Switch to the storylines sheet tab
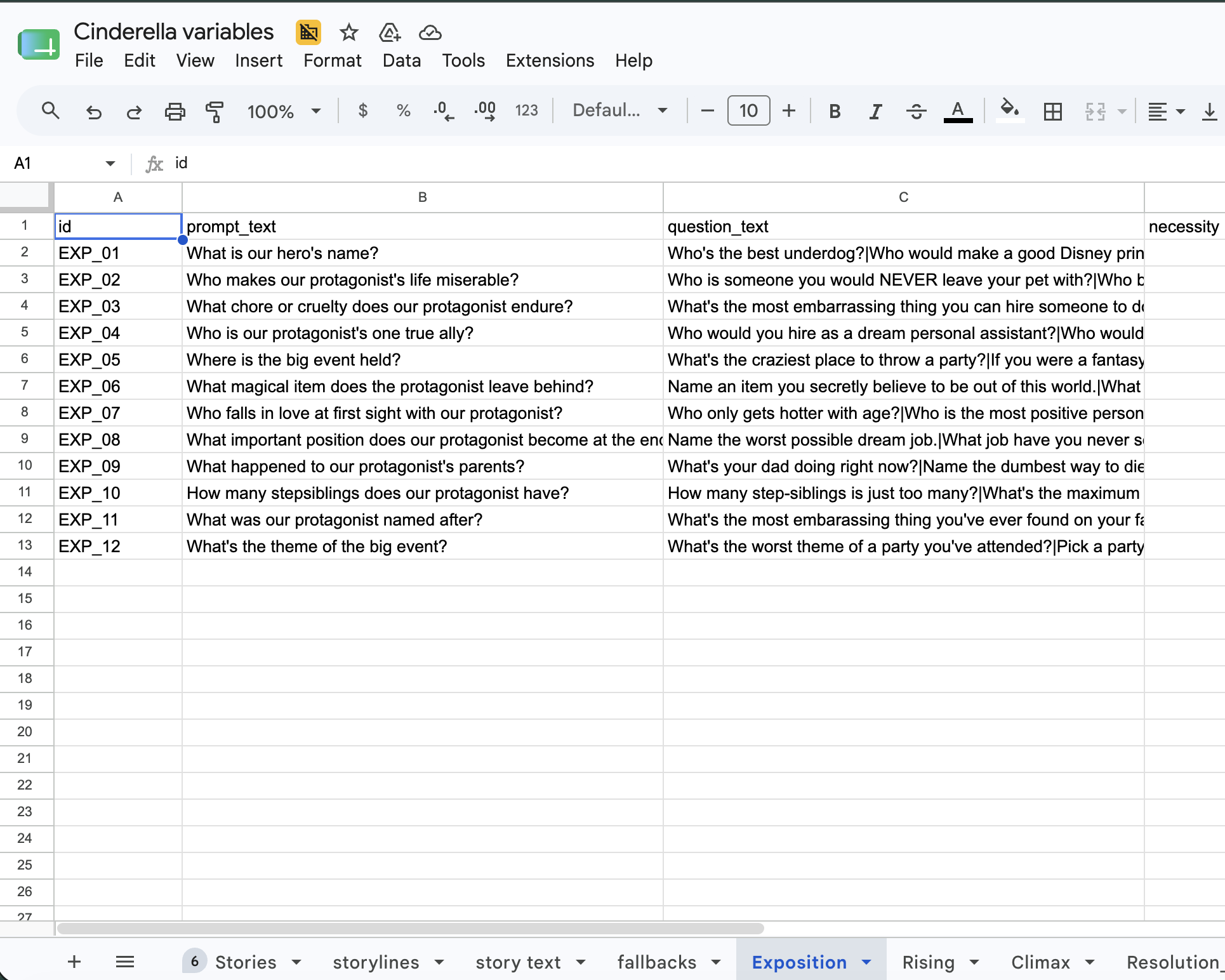Screen dimensions: 1225x980 tap(376, 962)
